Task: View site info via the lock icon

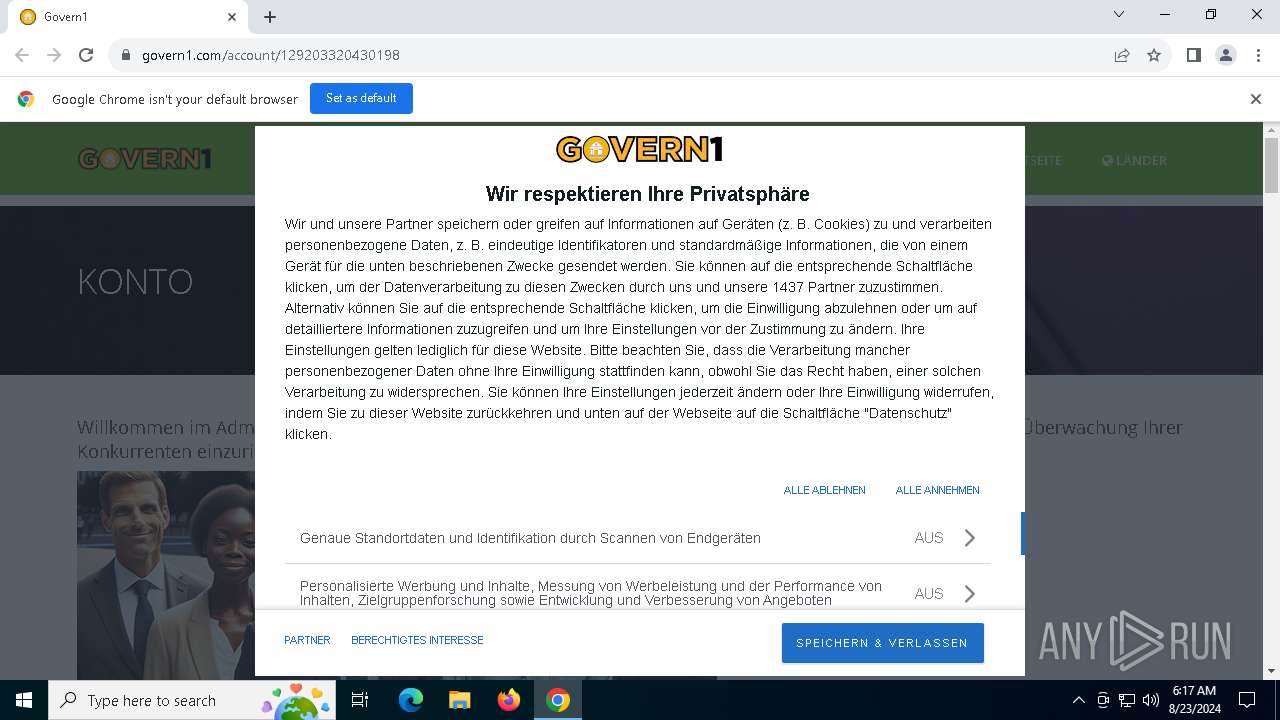Action: (x=126, y=55)
